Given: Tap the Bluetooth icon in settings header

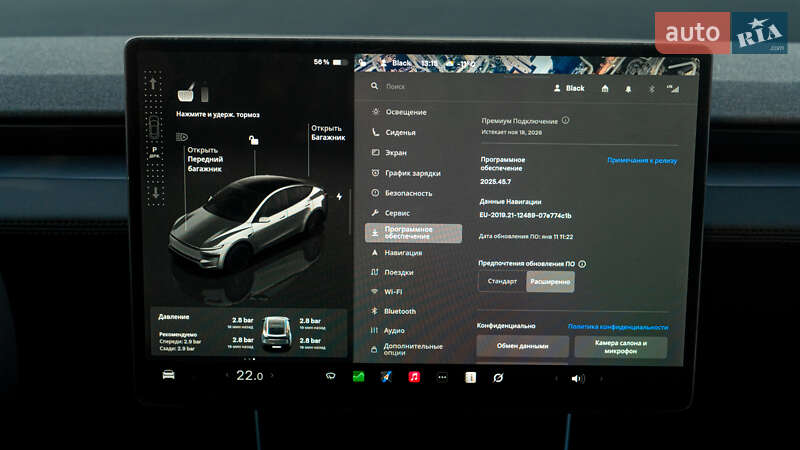Looking at the screenshot, I should tap(652, 89).
